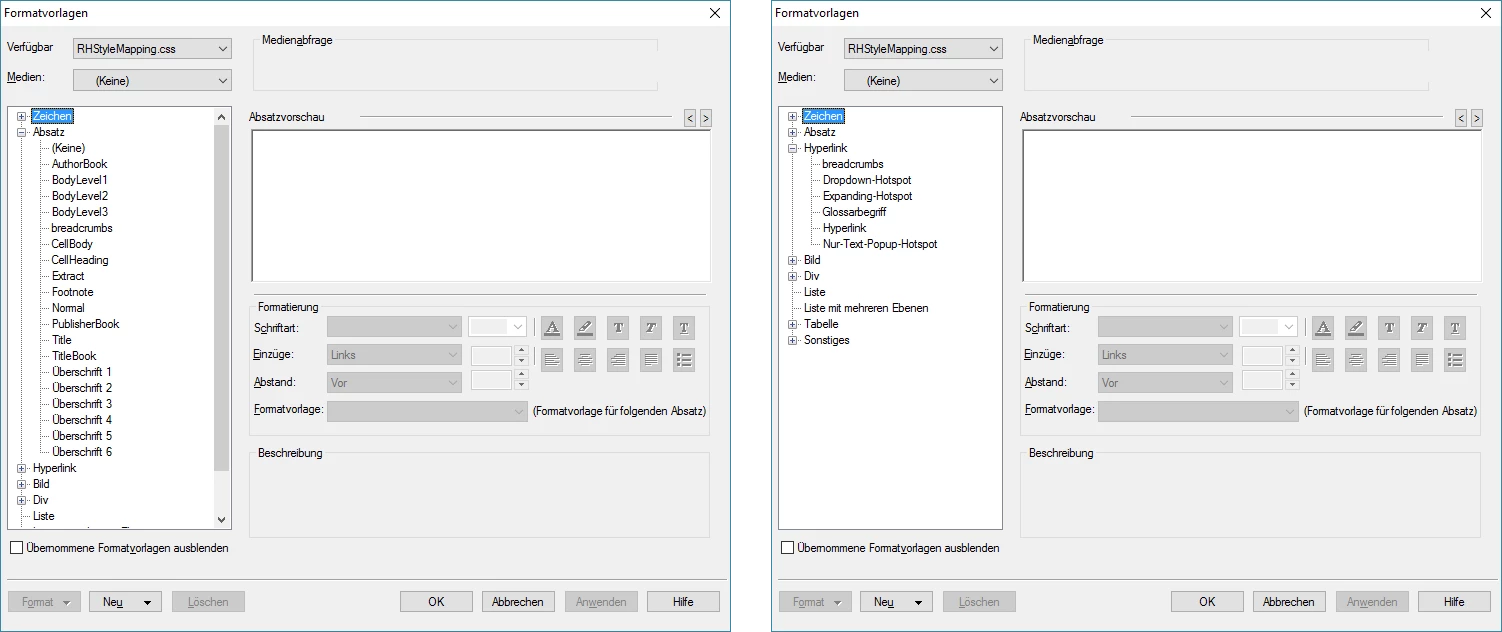This screenshot has width=1502, height=632.
Task: Expand Tabelle node in right dialog tree
Action: point(793,324)
